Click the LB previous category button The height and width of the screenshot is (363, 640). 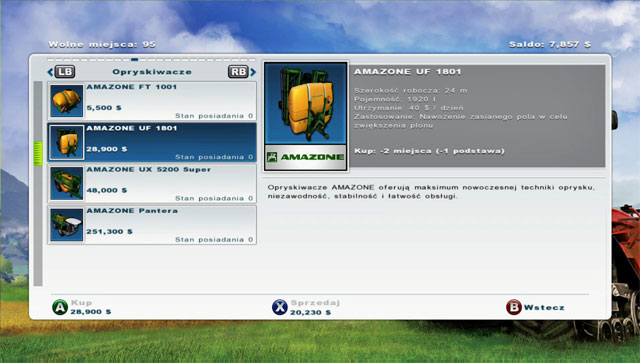pos(64,72)
